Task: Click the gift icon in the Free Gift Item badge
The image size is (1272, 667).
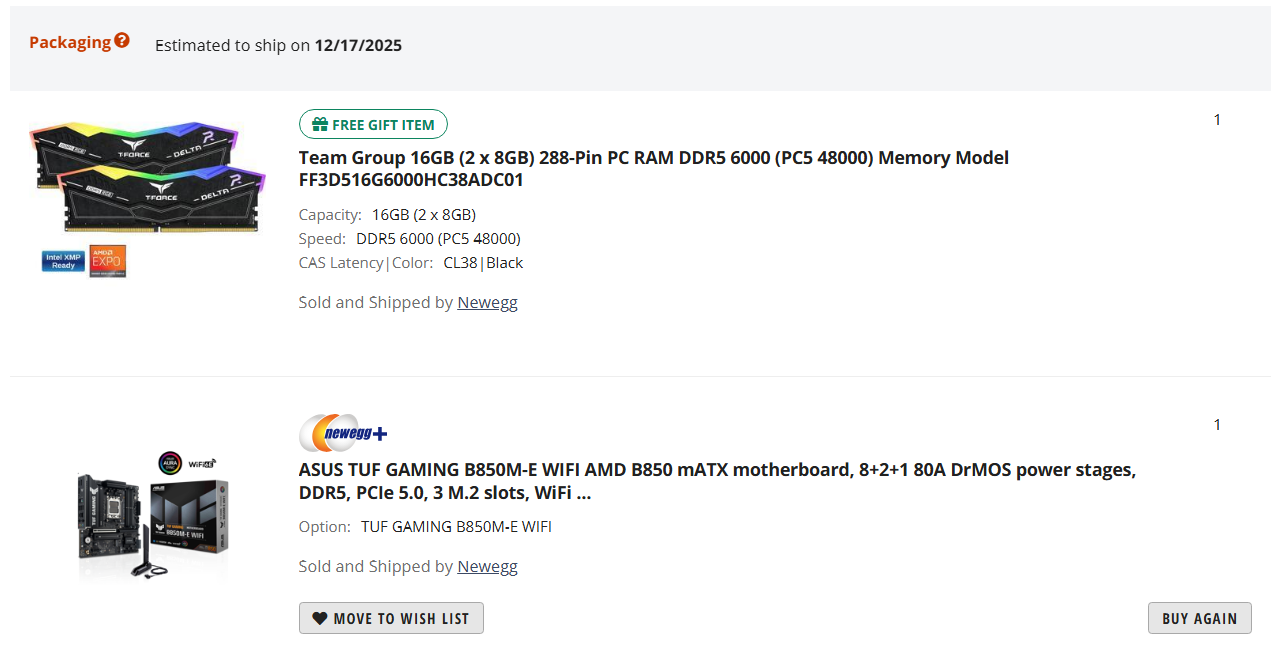Action: click(320, 125)
